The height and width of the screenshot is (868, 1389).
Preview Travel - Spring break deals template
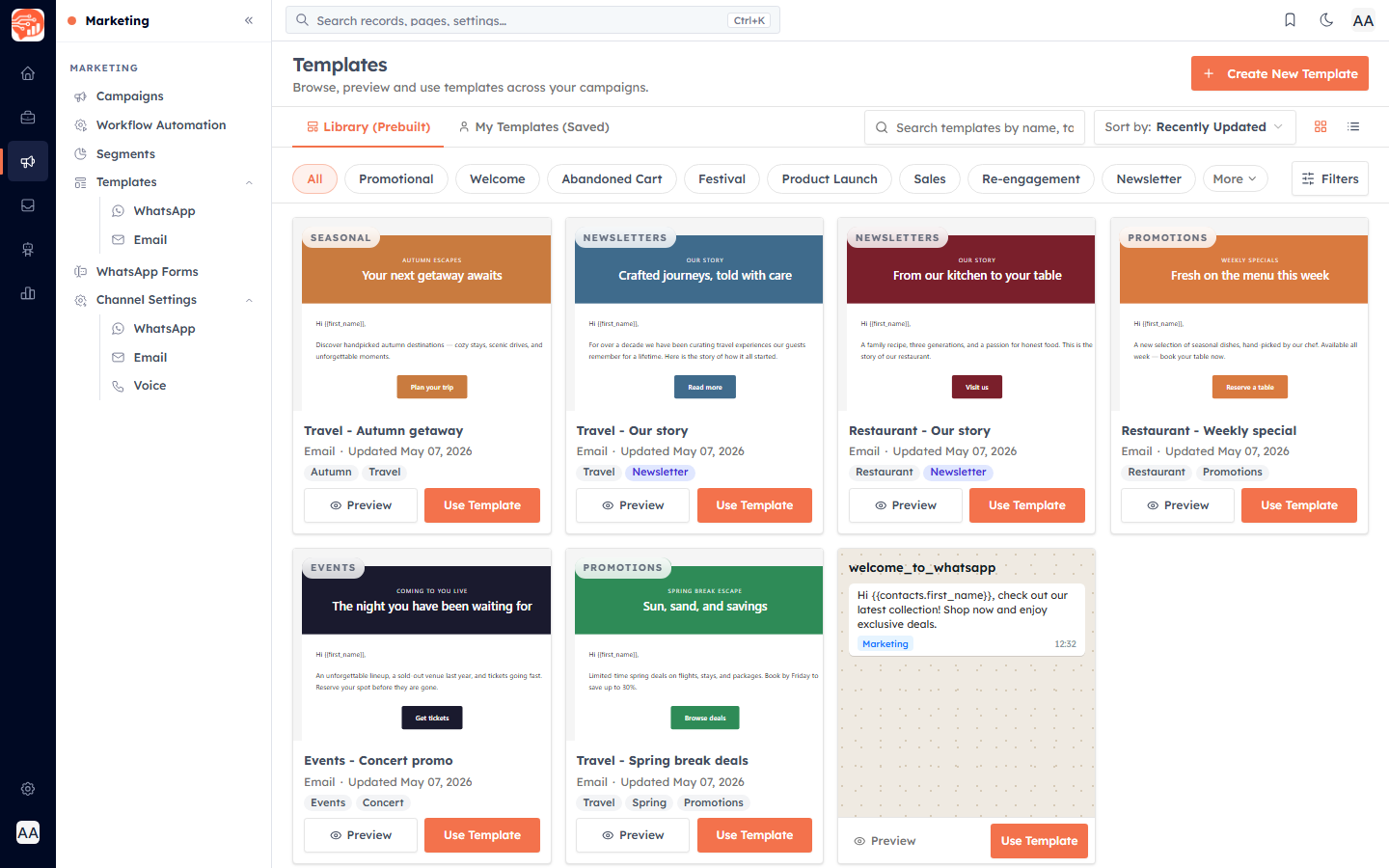point(633,835)
